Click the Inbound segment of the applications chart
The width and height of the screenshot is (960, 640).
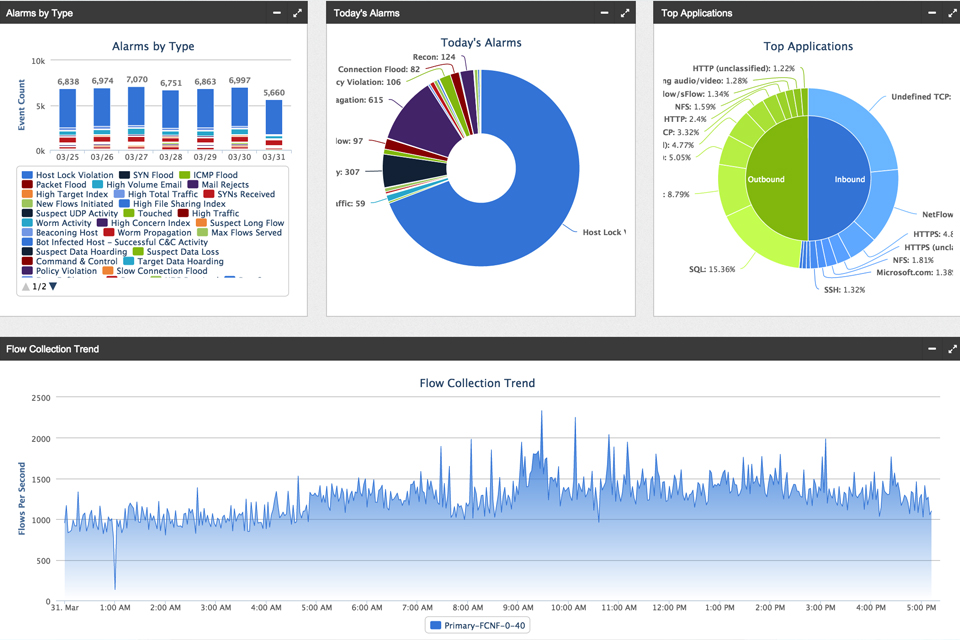pos(849,180)
